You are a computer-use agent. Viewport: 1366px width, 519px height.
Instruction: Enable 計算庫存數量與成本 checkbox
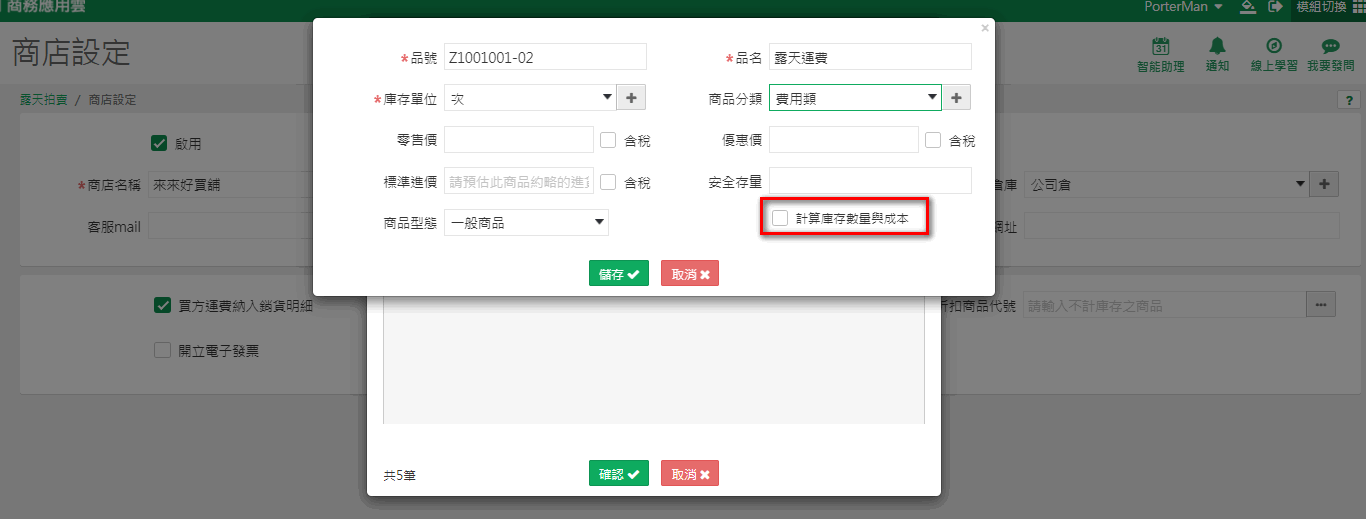click(x=780, y=218)
